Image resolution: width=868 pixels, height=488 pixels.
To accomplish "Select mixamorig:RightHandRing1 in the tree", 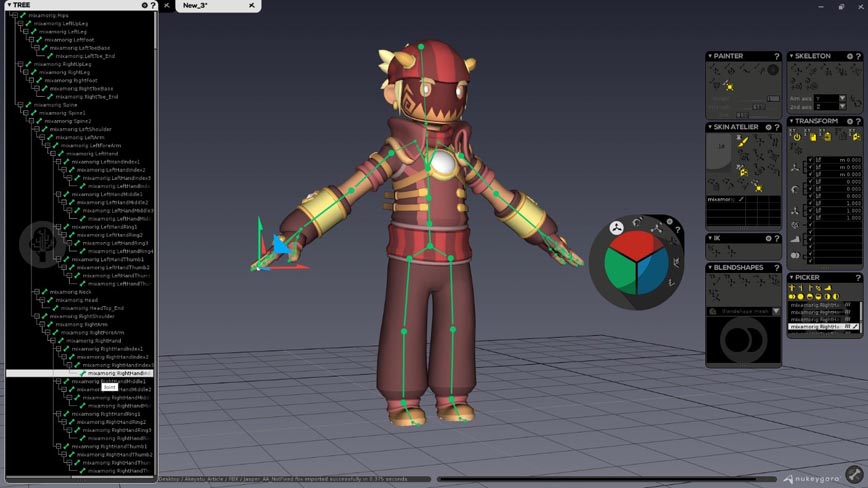I will point(105,414).
